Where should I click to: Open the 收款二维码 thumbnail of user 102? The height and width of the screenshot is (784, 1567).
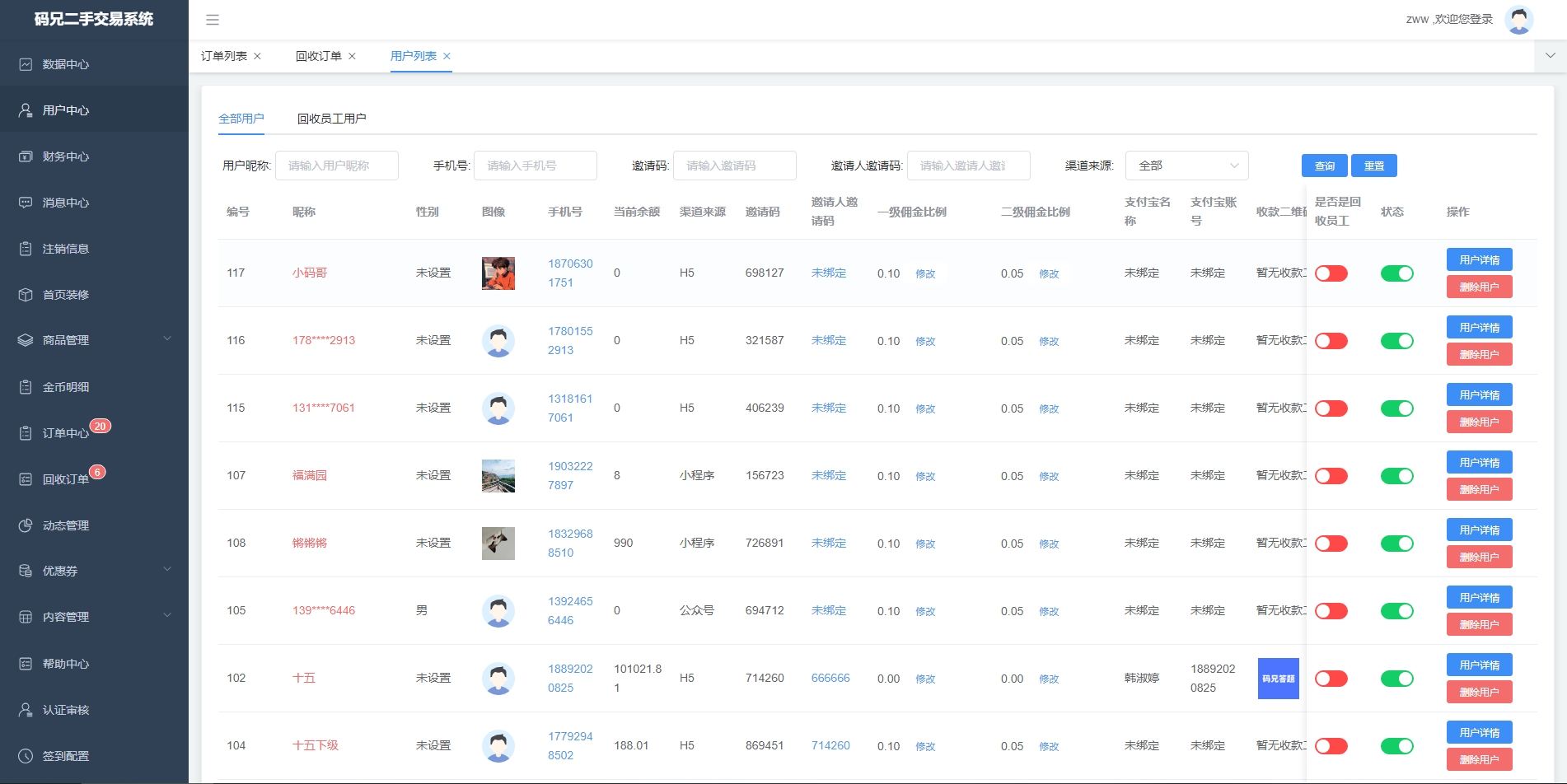pos(1279,679)
